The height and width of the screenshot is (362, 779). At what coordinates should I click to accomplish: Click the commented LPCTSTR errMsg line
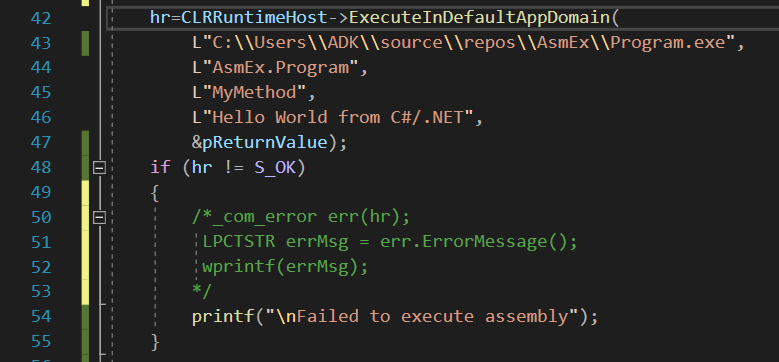390,242
